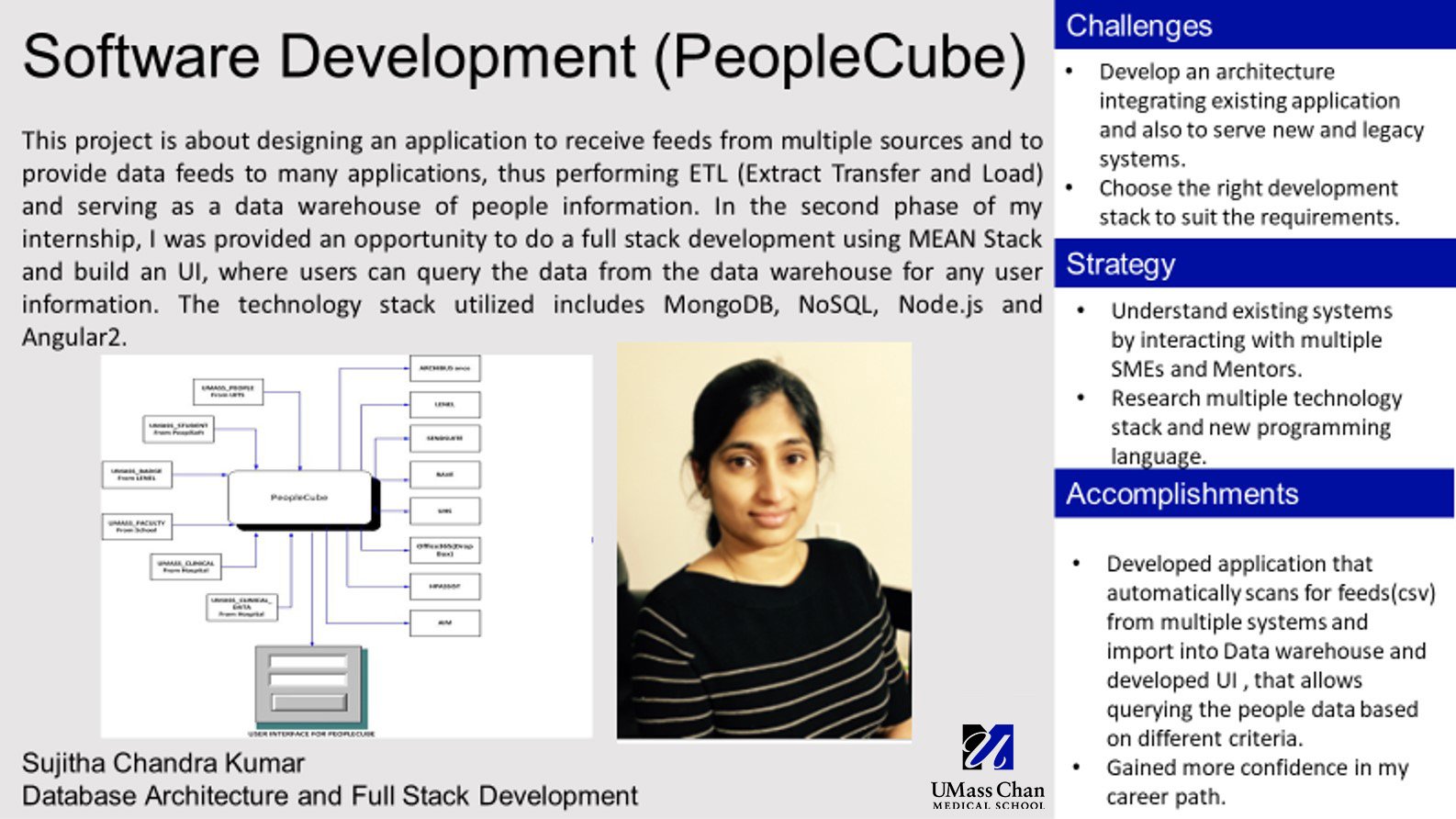Select the ARCHIBUS output box
1456x819 pixels.
[444, 368]
